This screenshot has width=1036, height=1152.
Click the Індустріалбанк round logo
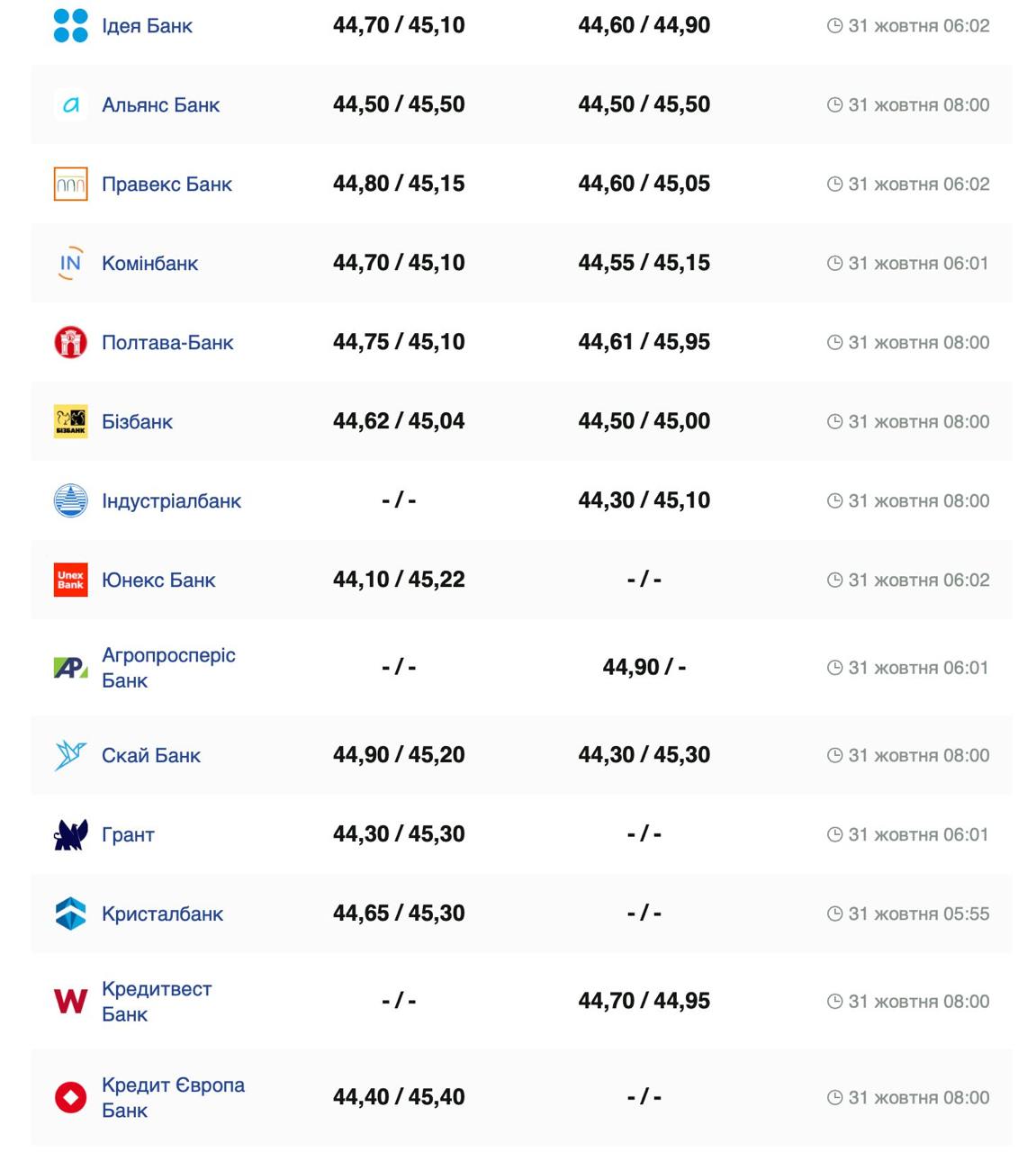[71, 500]
